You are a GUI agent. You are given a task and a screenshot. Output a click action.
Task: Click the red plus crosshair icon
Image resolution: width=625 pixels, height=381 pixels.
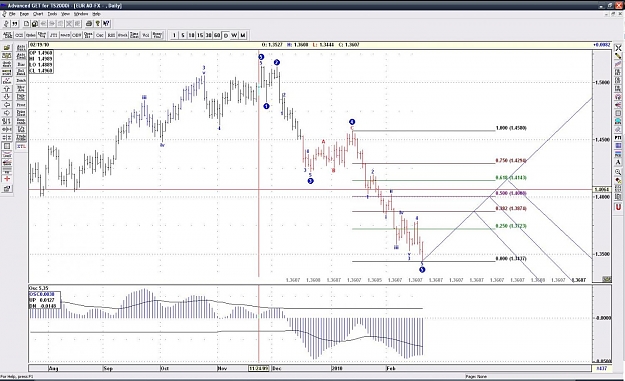(x=7, y=179)
